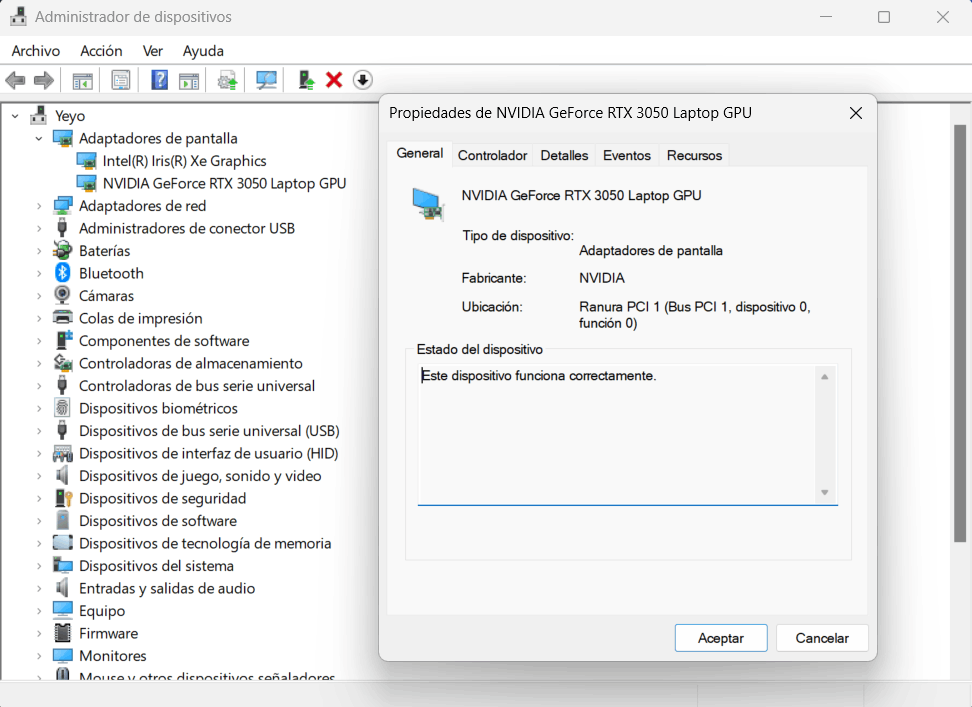Click the Cámaras webcam icon
The image size is (972, 707).
click(x=63, y=295)
